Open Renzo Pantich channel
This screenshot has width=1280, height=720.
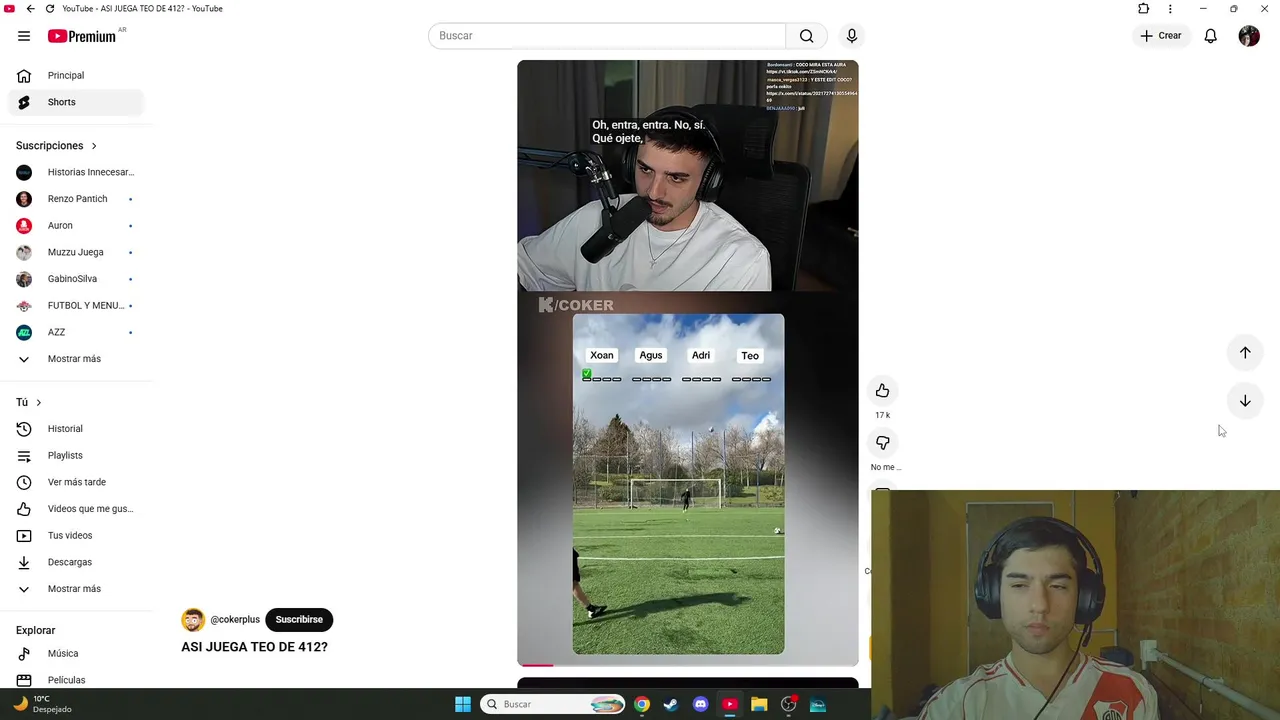[76, 199]
